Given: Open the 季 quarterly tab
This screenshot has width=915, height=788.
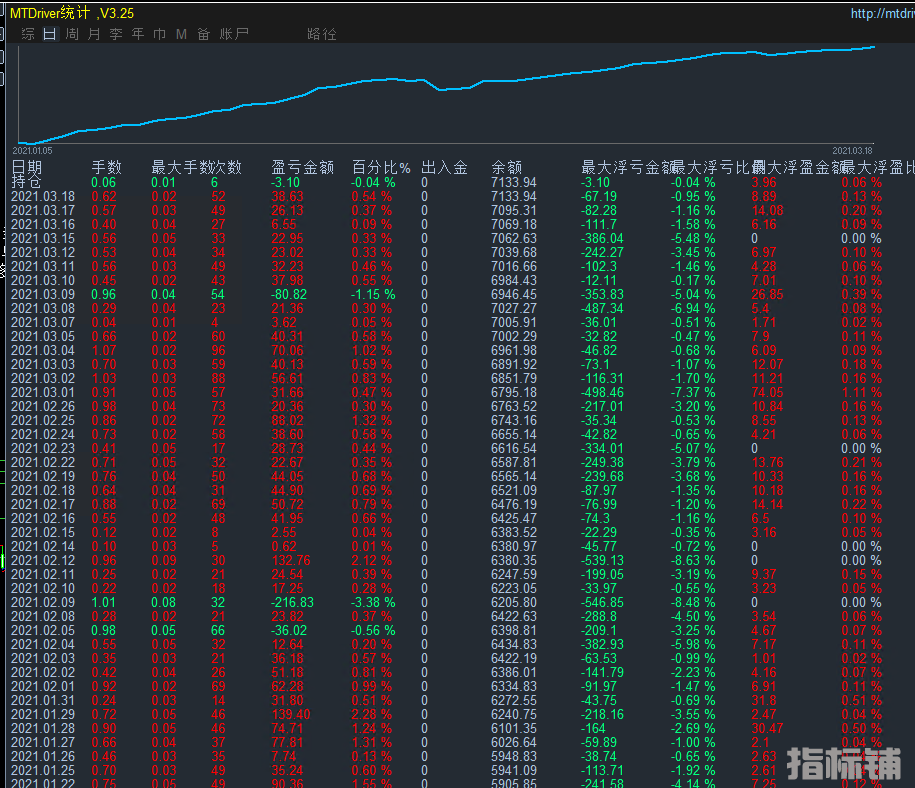Looking at the screenshot, I should click(116, 34).
